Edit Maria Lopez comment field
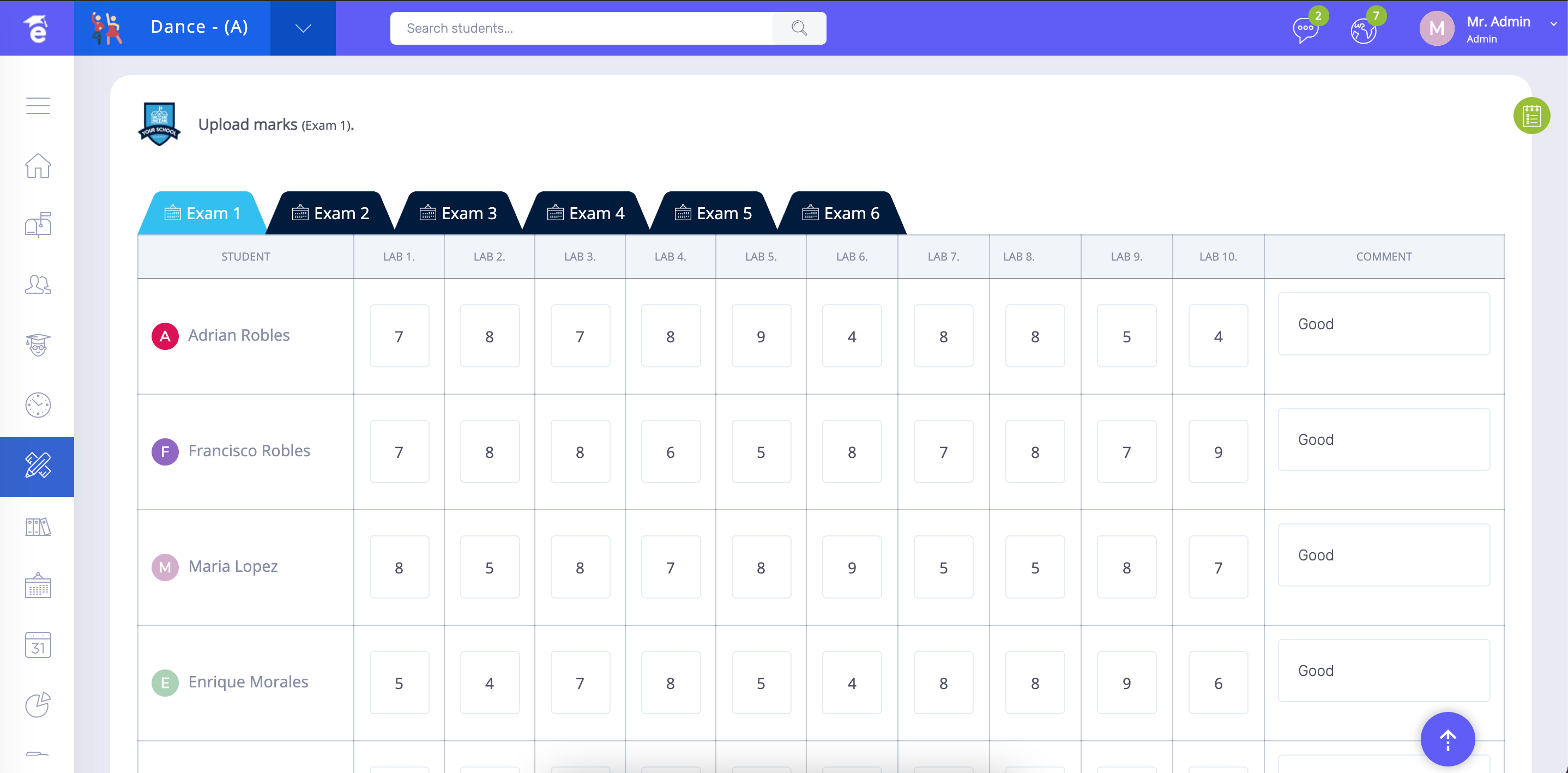The image size is (1568, 773). click(1384, 555)
